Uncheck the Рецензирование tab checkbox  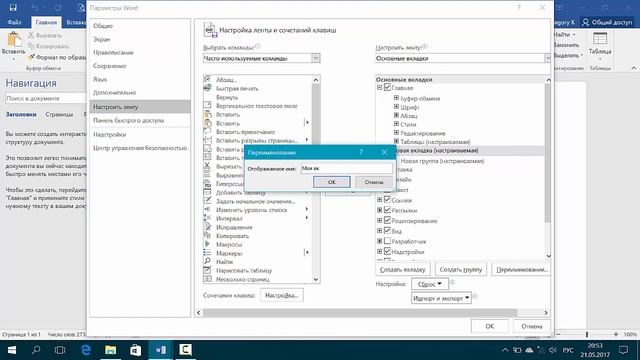[x=387, y=220]
